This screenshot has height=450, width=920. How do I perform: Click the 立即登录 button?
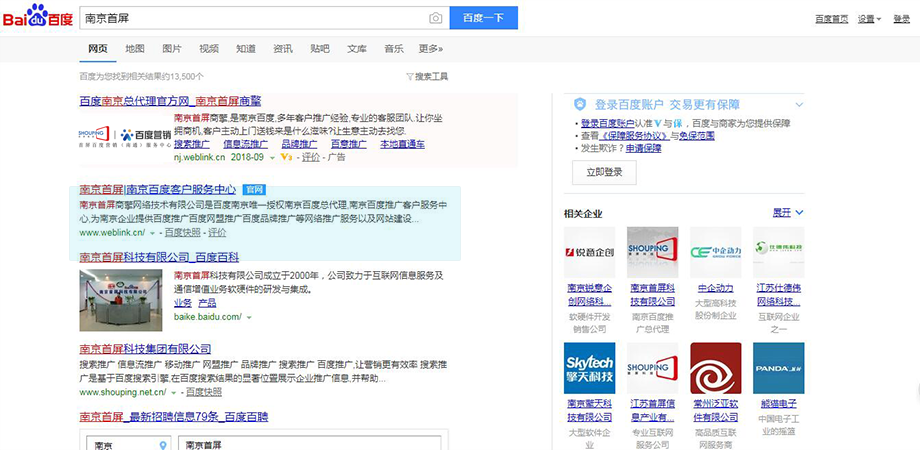point(604,172)
